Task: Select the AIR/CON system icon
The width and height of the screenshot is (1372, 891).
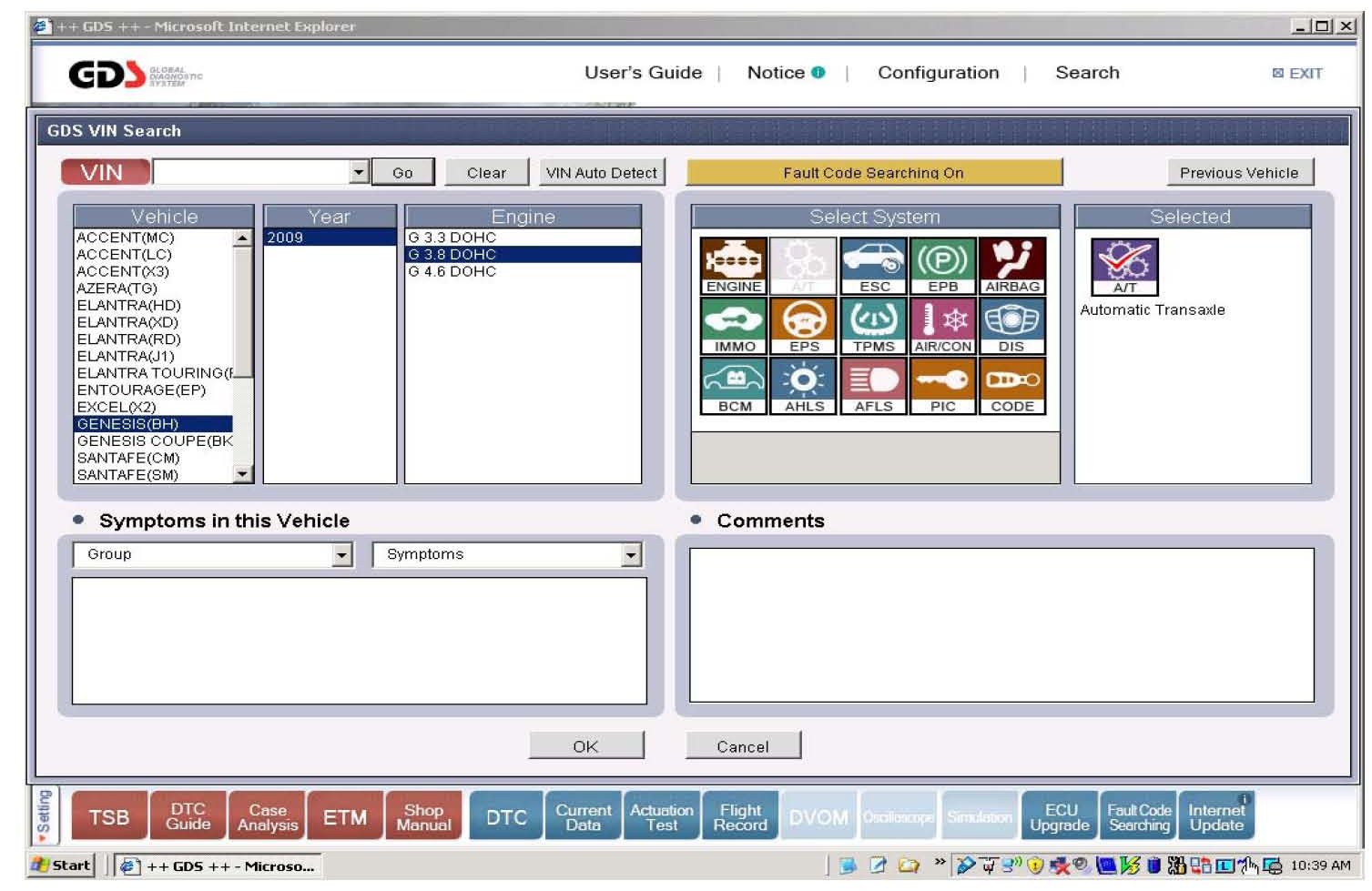Action: point(942,326)
